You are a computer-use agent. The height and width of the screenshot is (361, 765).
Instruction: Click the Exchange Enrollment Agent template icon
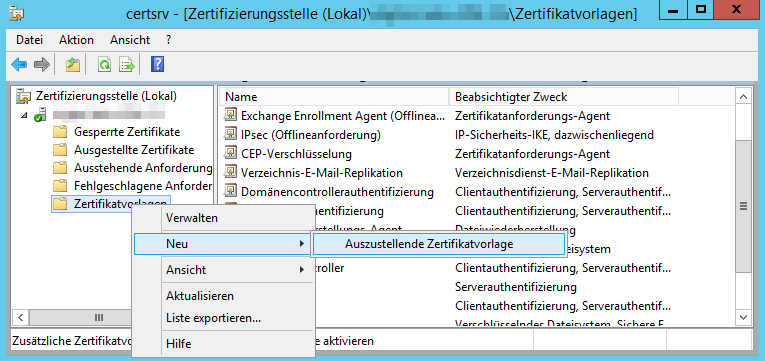[230, 116]
